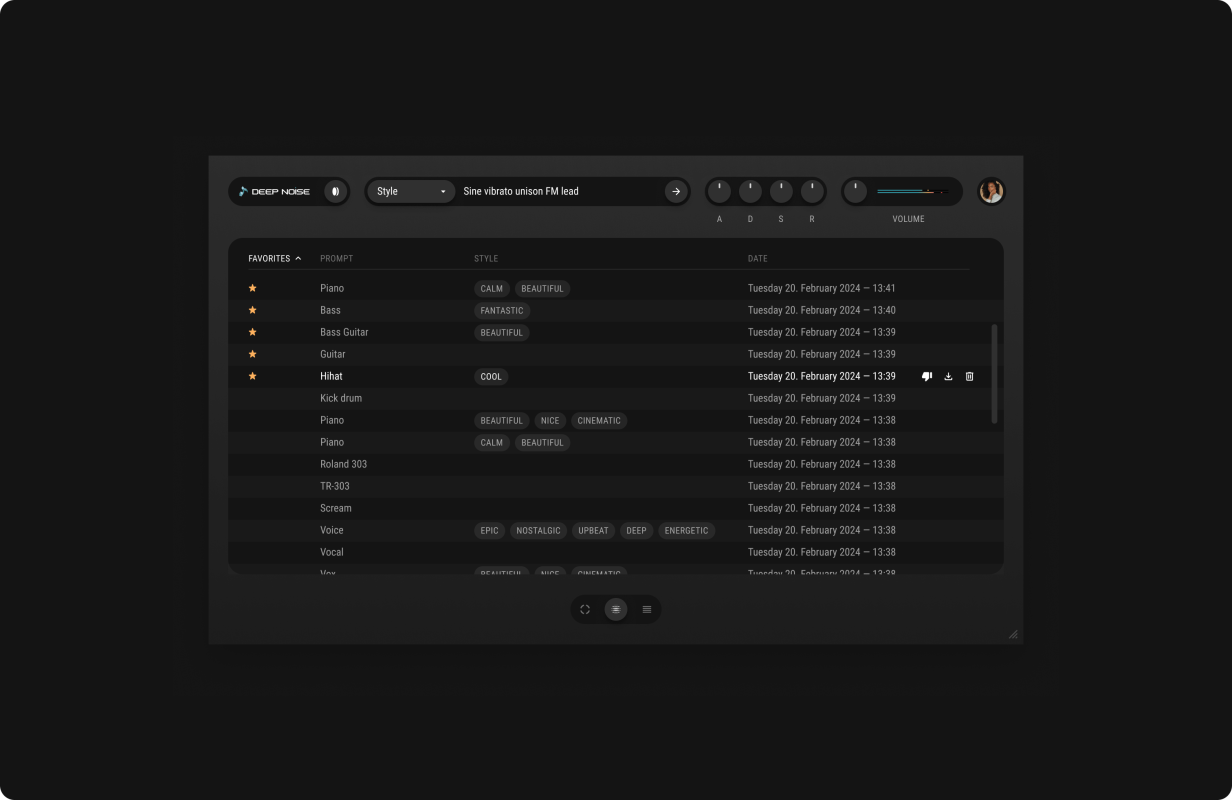Remove the star from the first Piano row

coord(252,288)
